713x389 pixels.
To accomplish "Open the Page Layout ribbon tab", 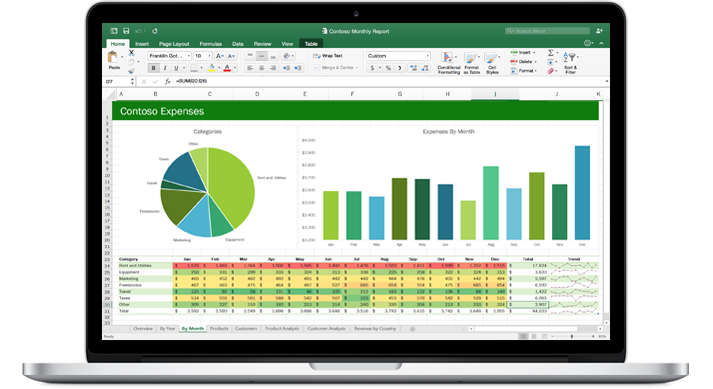I will click(x=174, y=44).
